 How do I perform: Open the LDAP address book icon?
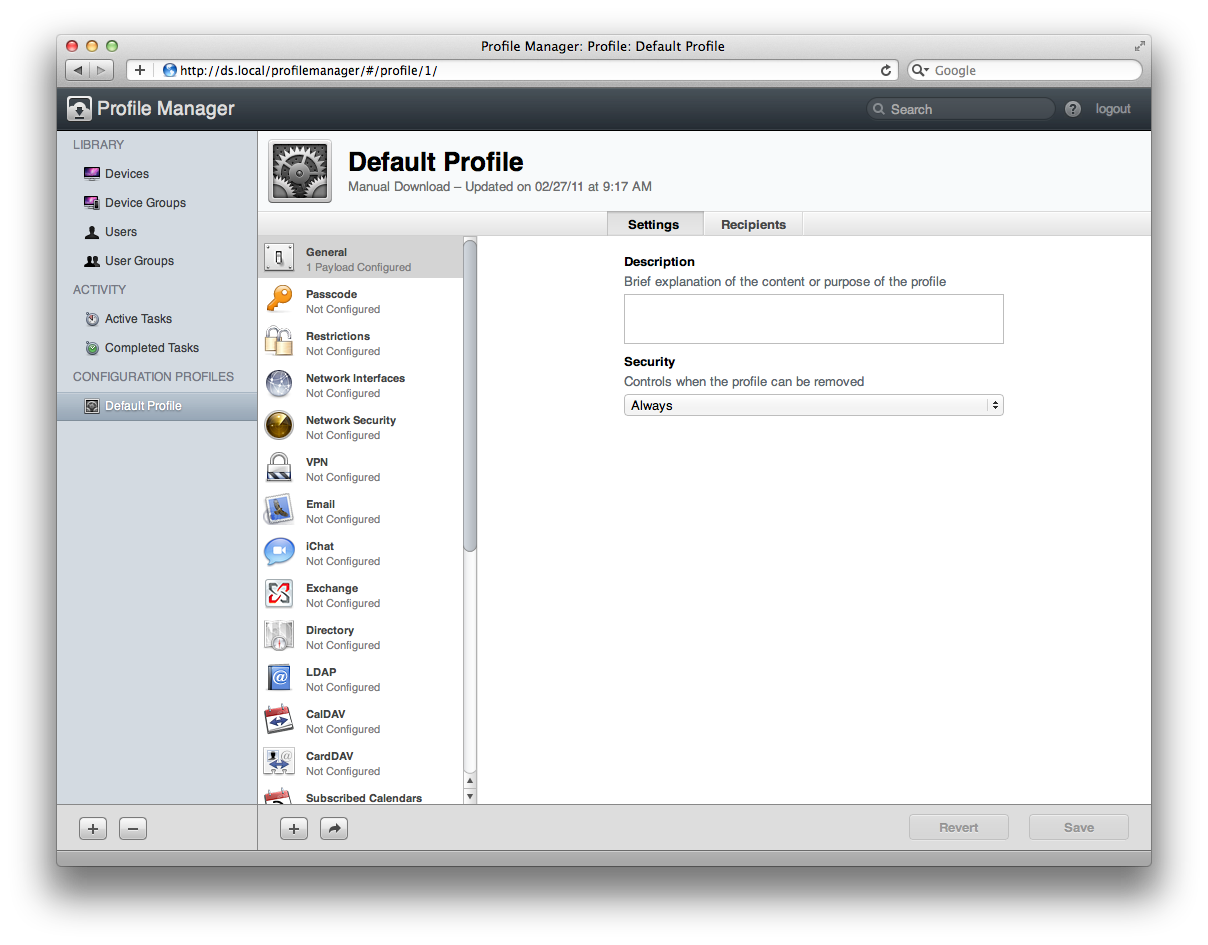[x=279, y=677]
